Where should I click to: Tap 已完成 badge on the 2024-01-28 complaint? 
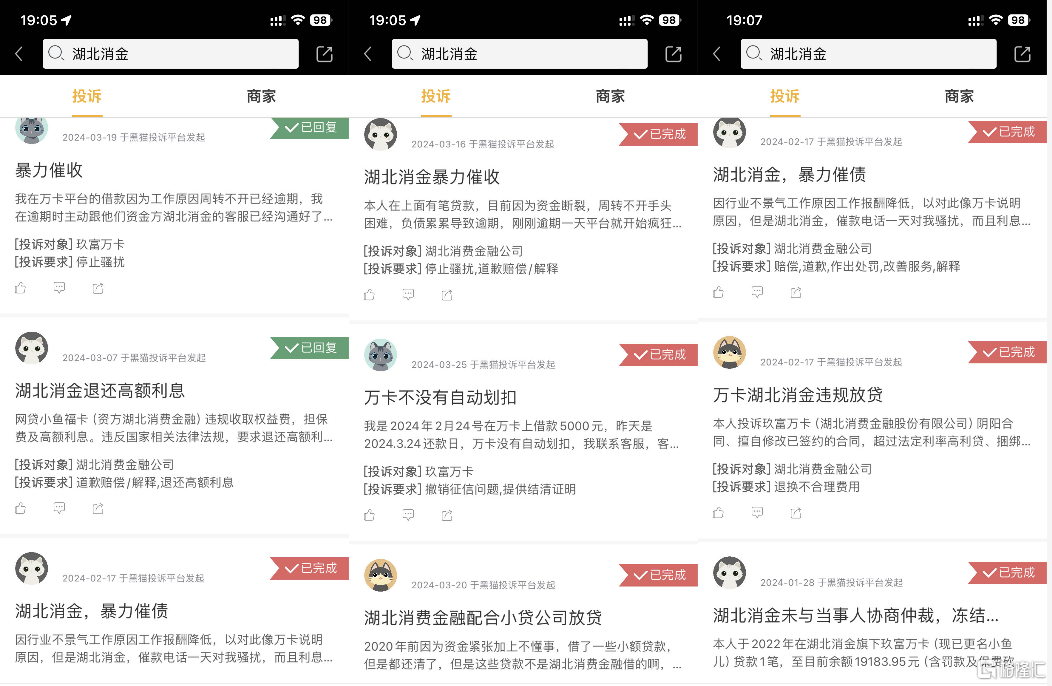coord(1007,573)
